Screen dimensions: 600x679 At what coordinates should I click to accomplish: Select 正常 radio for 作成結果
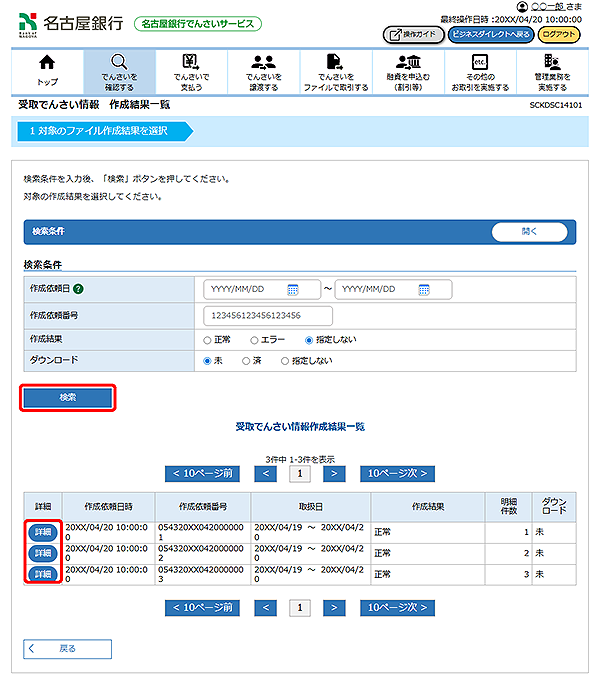click(208, 340)
